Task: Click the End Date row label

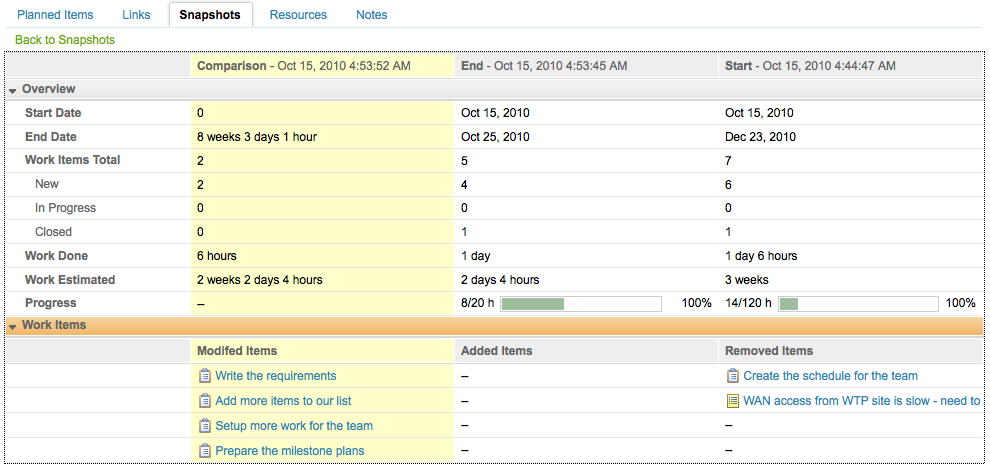Action: 51,137
